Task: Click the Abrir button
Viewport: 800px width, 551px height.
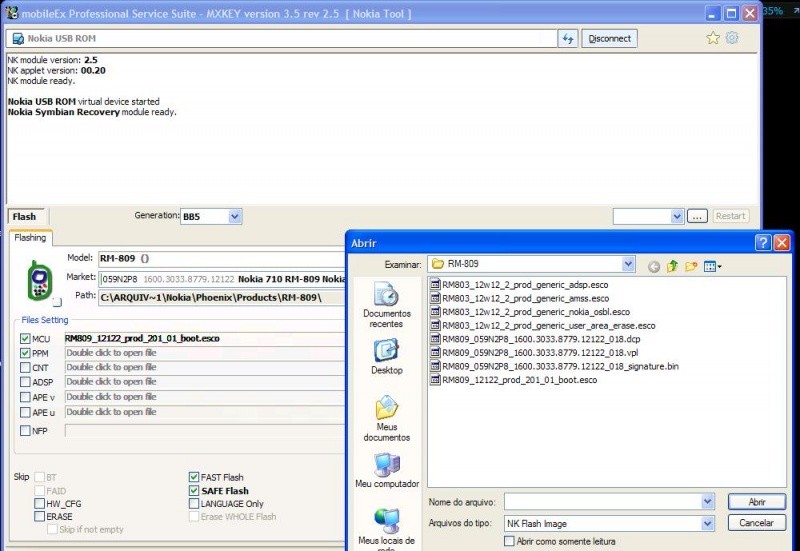Action: tap(757, 502)
